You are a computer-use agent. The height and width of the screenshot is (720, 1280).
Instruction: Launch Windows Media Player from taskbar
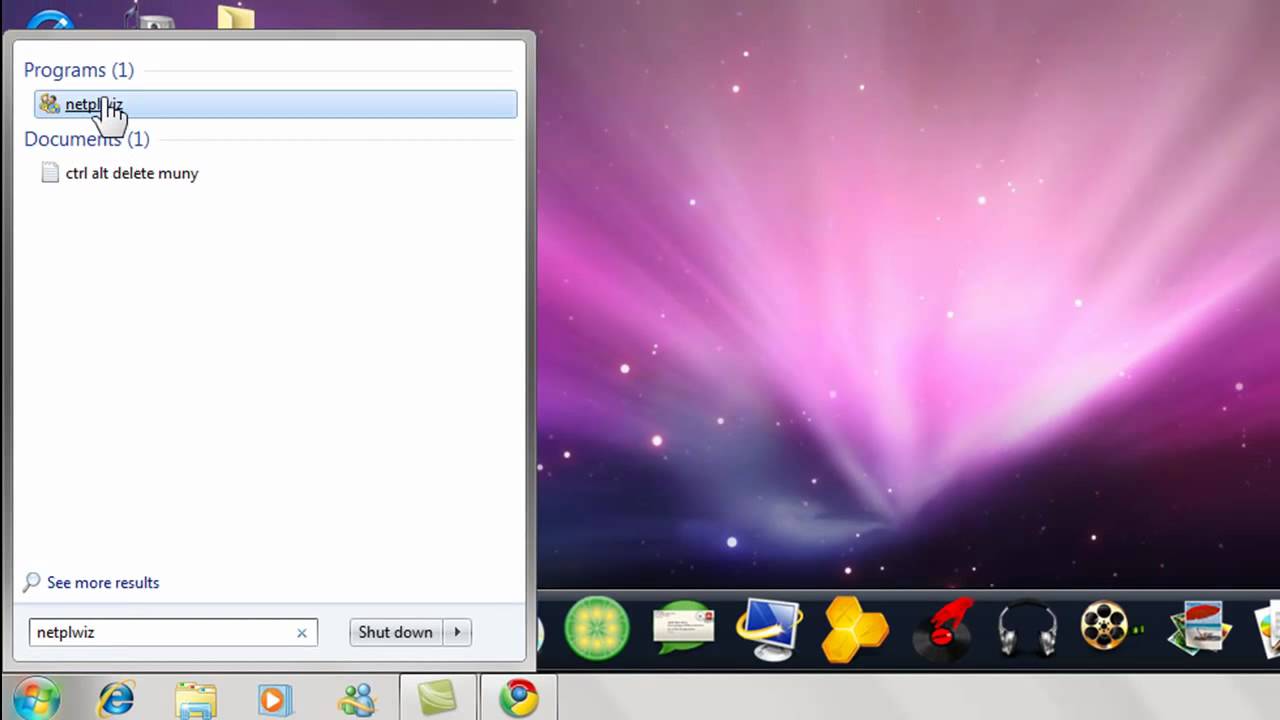tap(275, 699)
